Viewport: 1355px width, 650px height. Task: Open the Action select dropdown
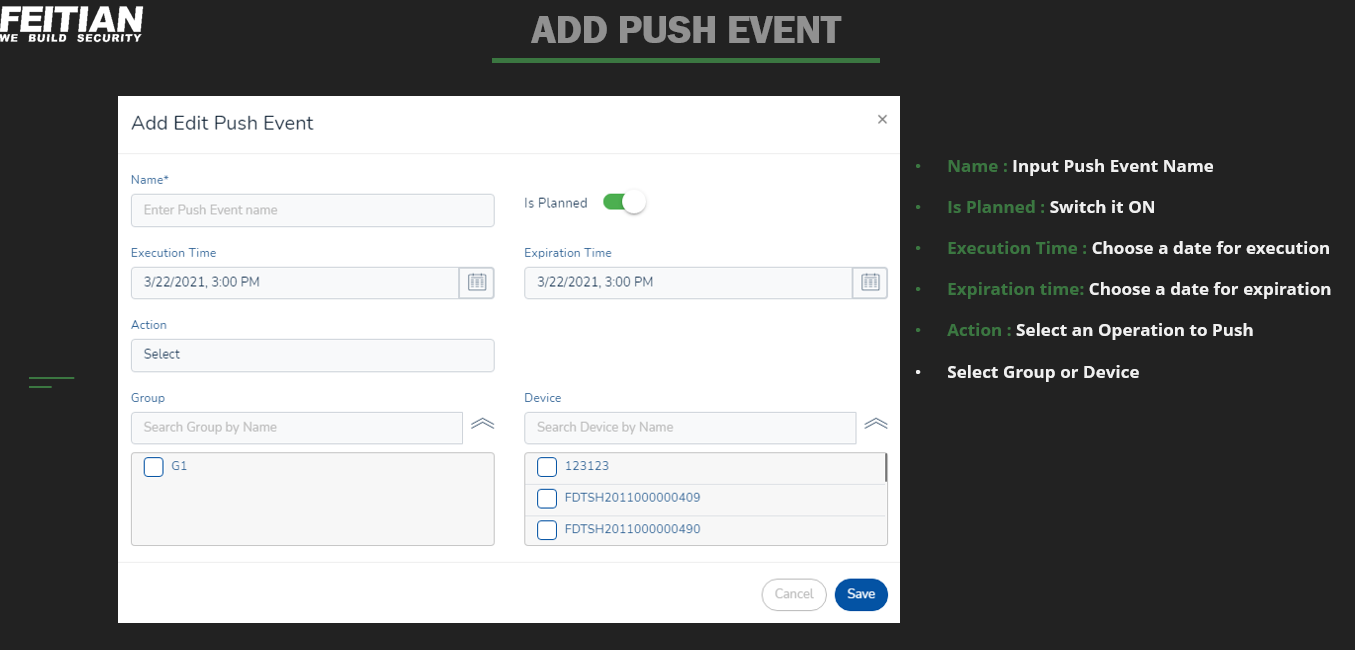click(312, 355)
